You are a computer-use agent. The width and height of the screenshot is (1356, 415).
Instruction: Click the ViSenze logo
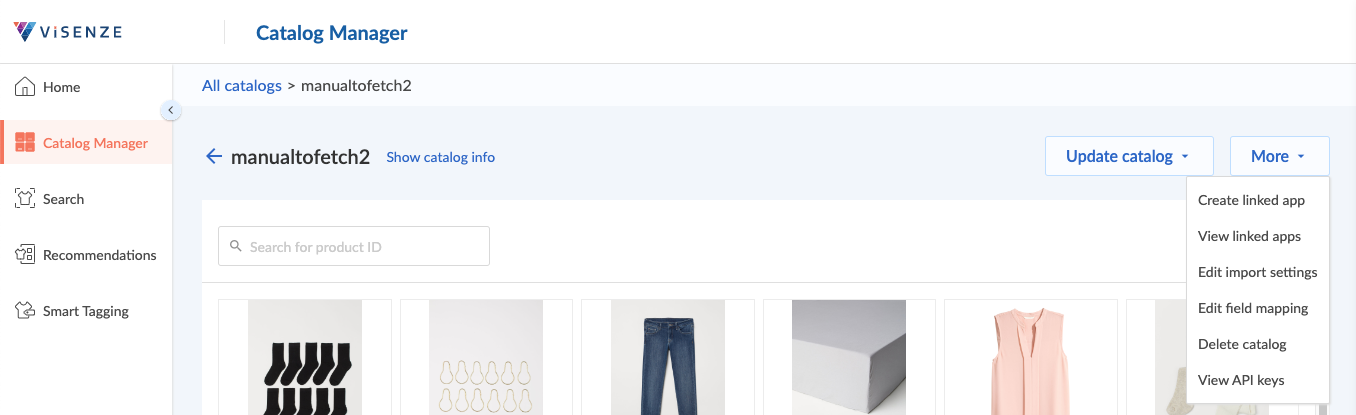click(x=69, y=32)
